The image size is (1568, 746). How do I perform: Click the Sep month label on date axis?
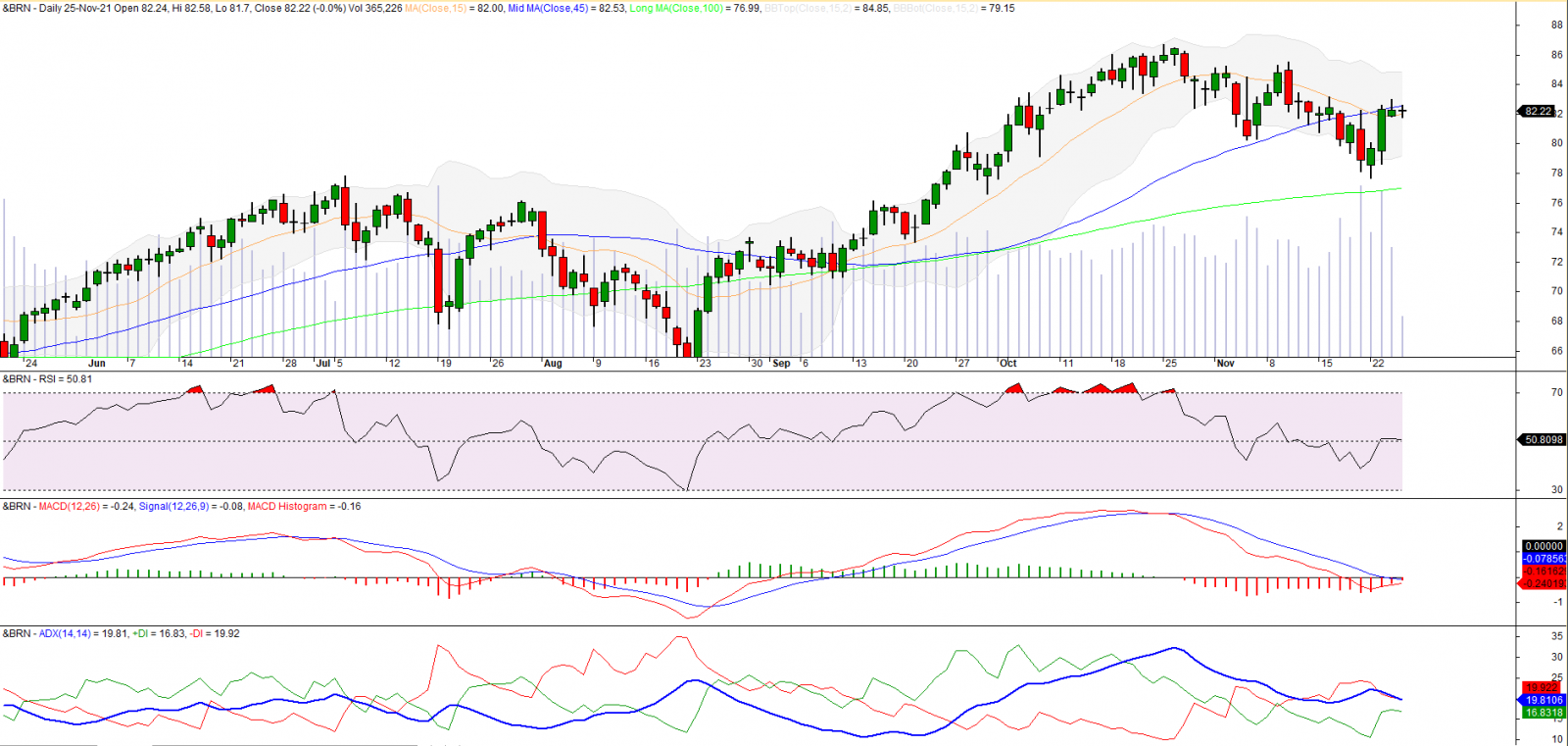(781, 363)
